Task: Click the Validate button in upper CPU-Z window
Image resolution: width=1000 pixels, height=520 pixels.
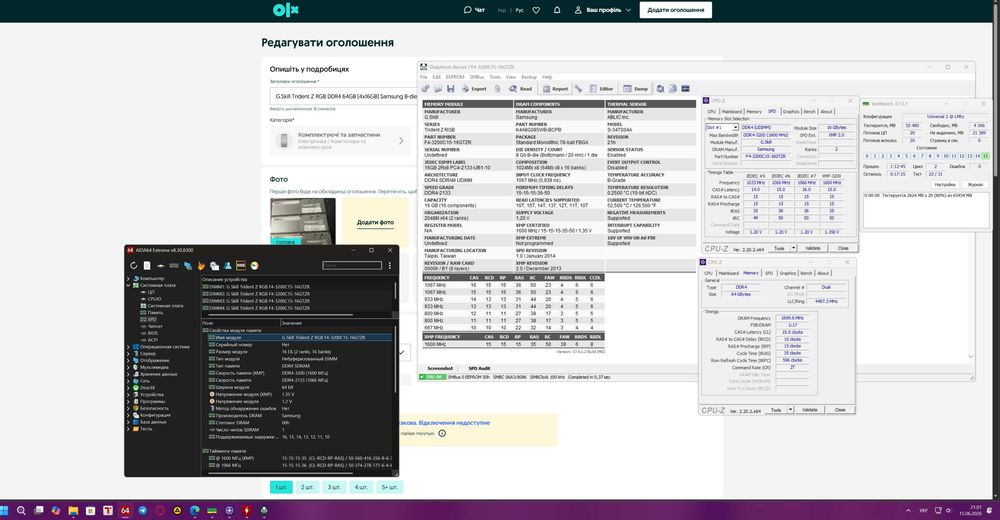Action: tap(812, 248)
